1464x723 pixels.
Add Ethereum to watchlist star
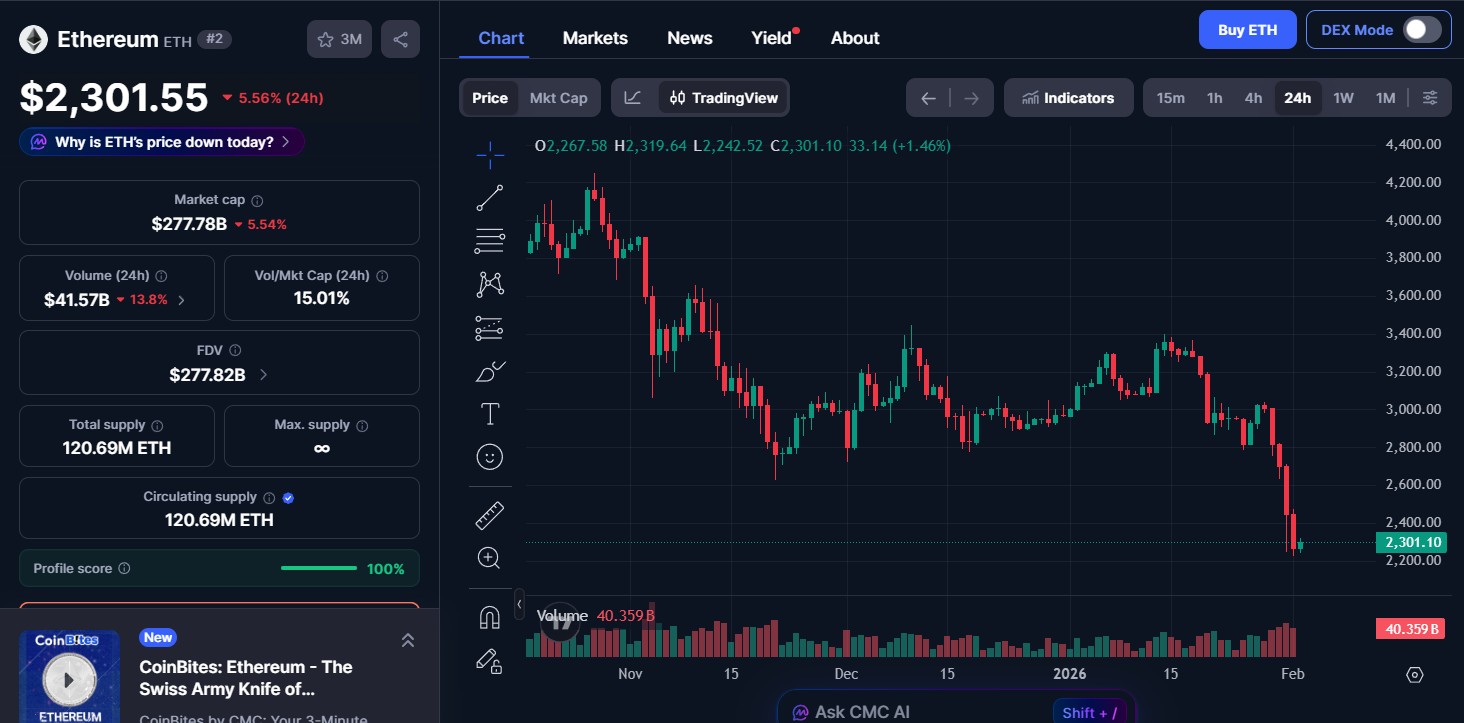tap(325, 37)
